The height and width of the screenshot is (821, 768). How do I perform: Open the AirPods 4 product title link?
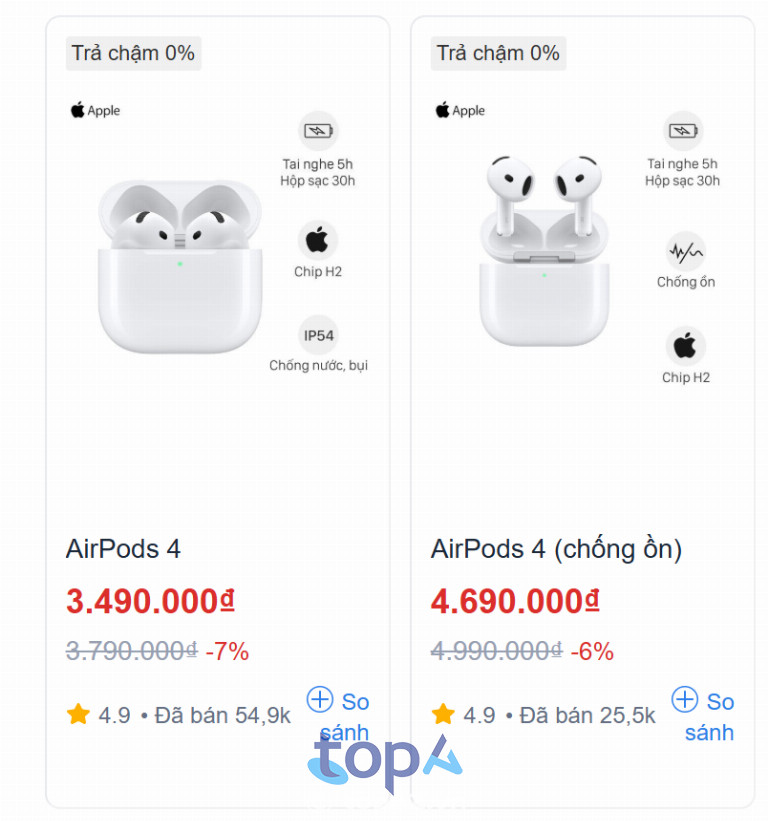pyautogui.click(x=123, y=549)
